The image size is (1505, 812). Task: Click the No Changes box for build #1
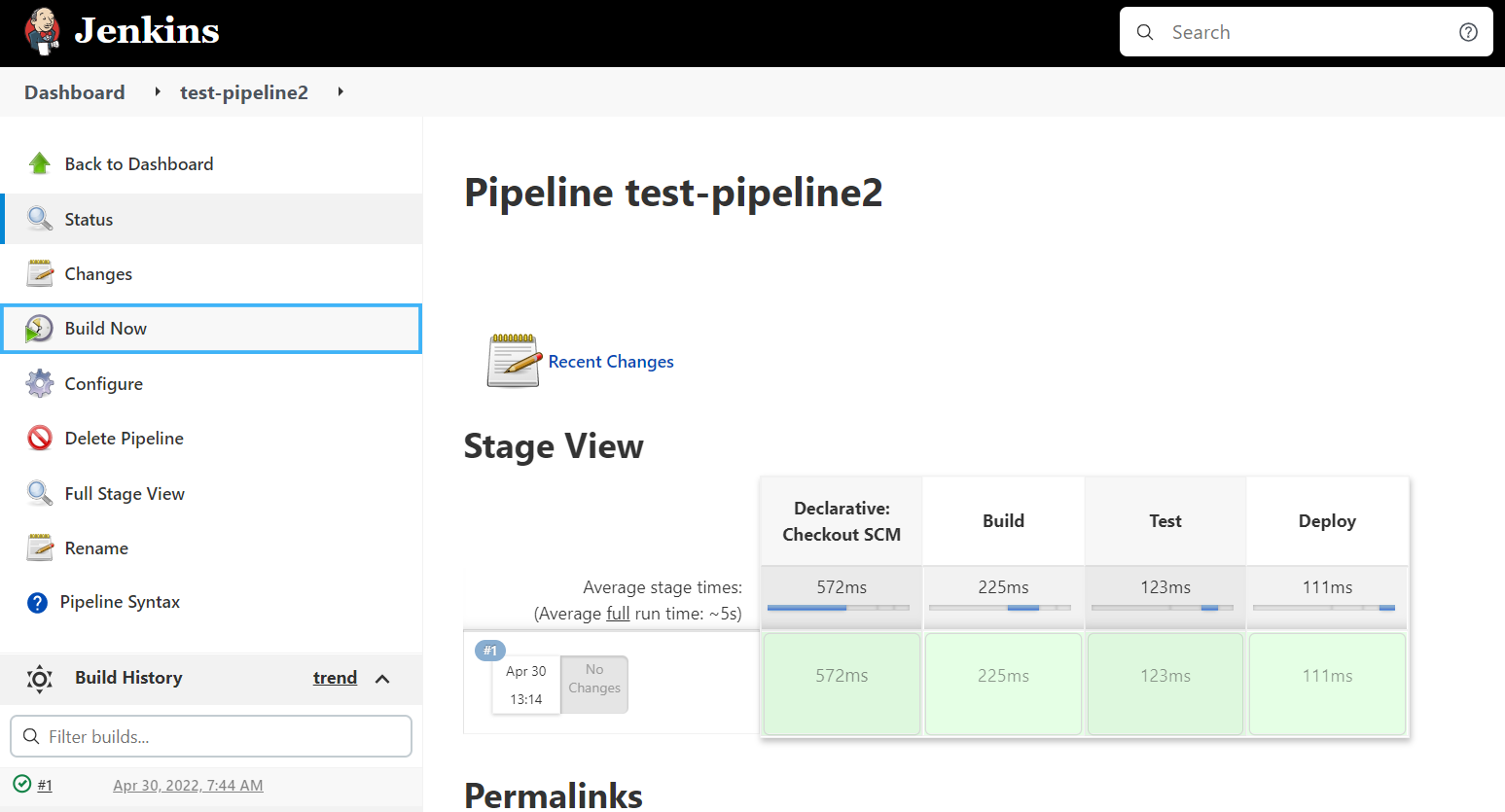(x=594, y=684)
